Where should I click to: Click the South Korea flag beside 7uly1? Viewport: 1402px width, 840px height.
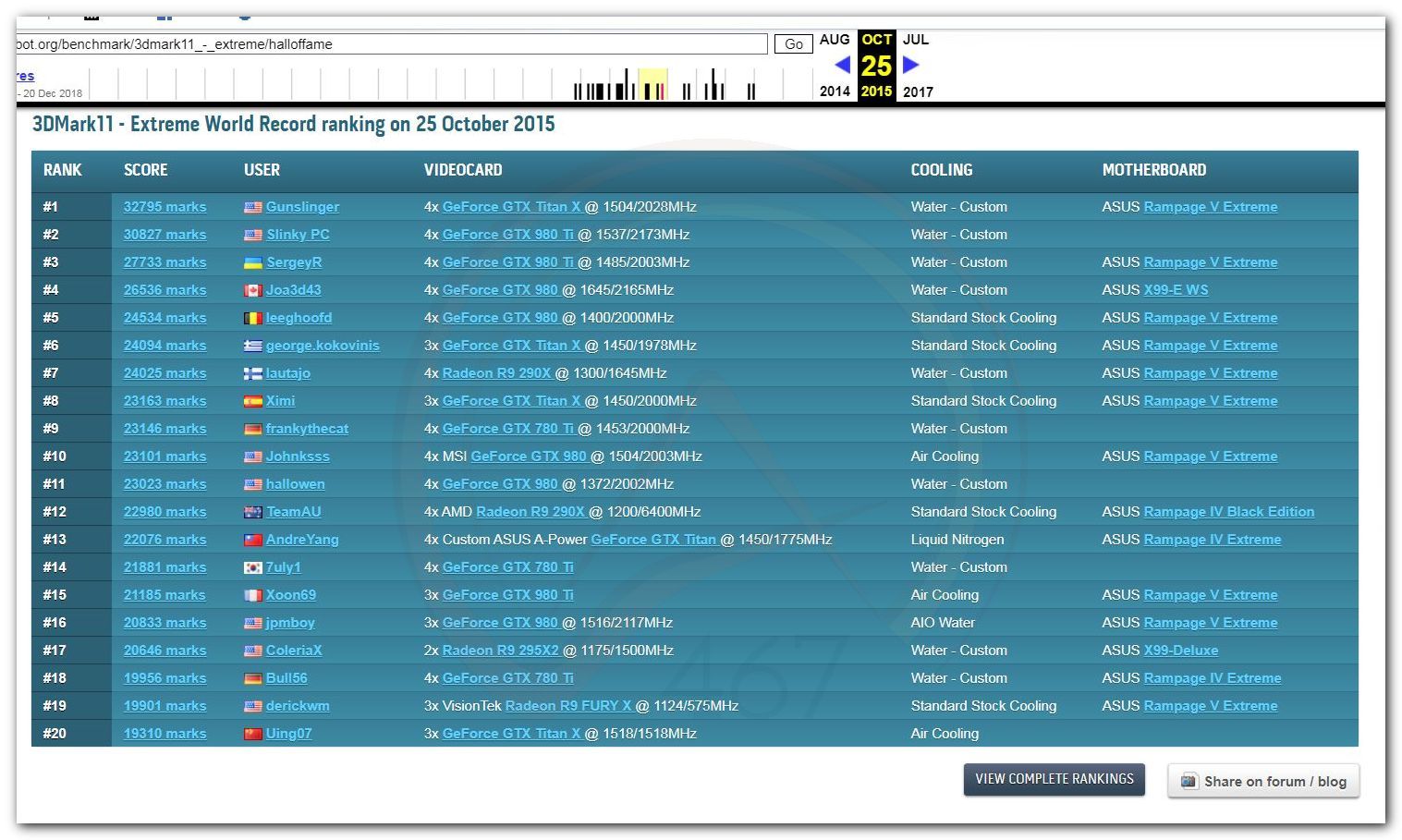tap(252, 567)
